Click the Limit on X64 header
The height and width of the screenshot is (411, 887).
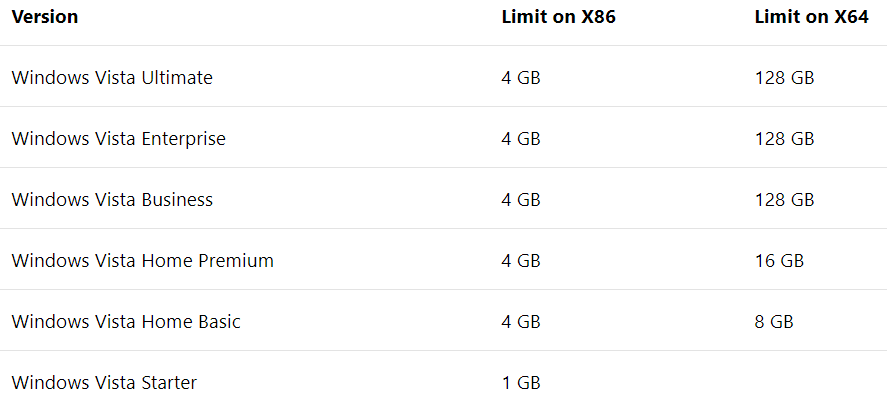811,17
